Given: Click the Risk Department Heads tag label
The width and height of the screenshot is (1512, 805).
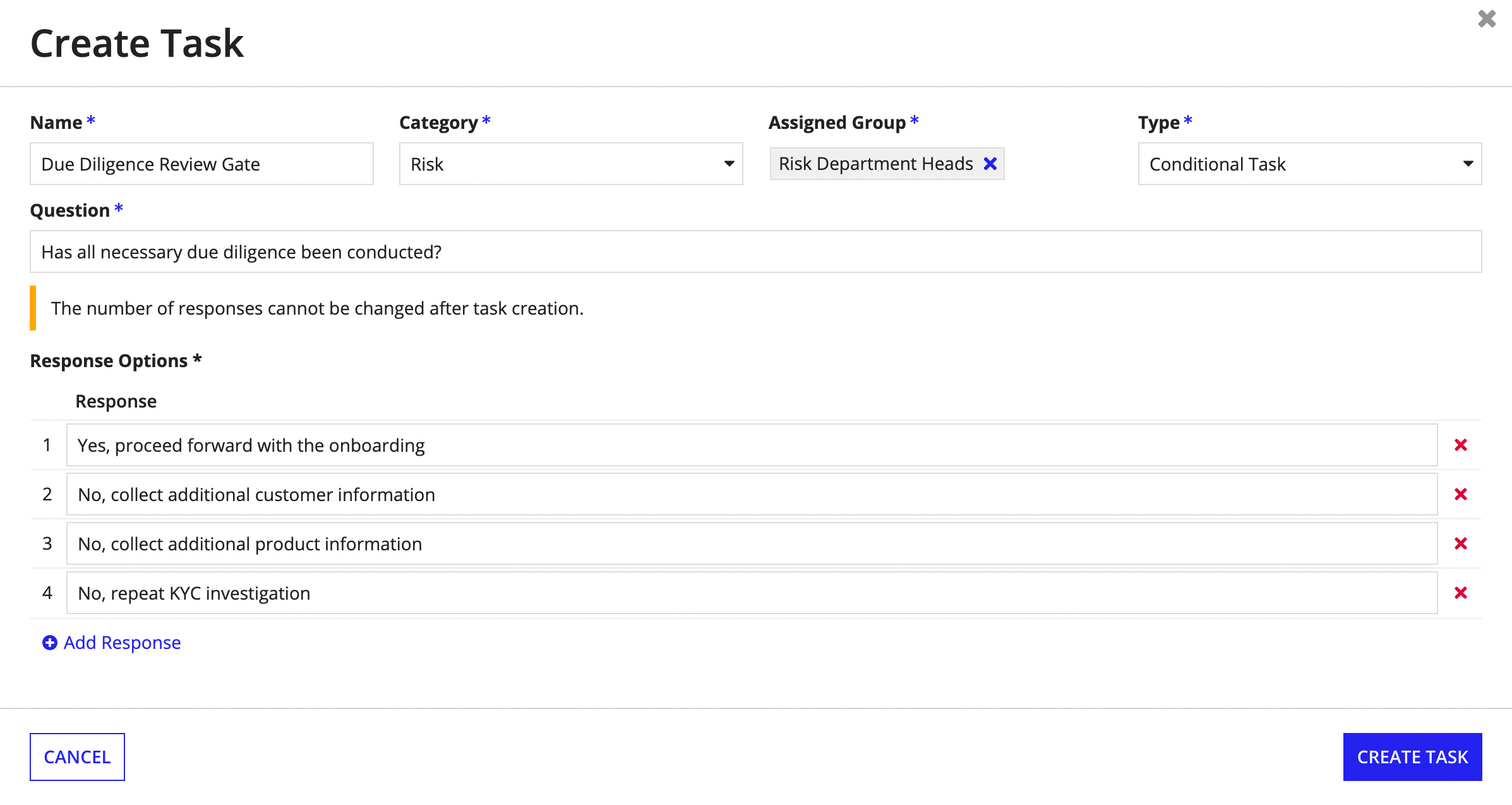Looking at the screenshot, I should click(x=875, y=164).
